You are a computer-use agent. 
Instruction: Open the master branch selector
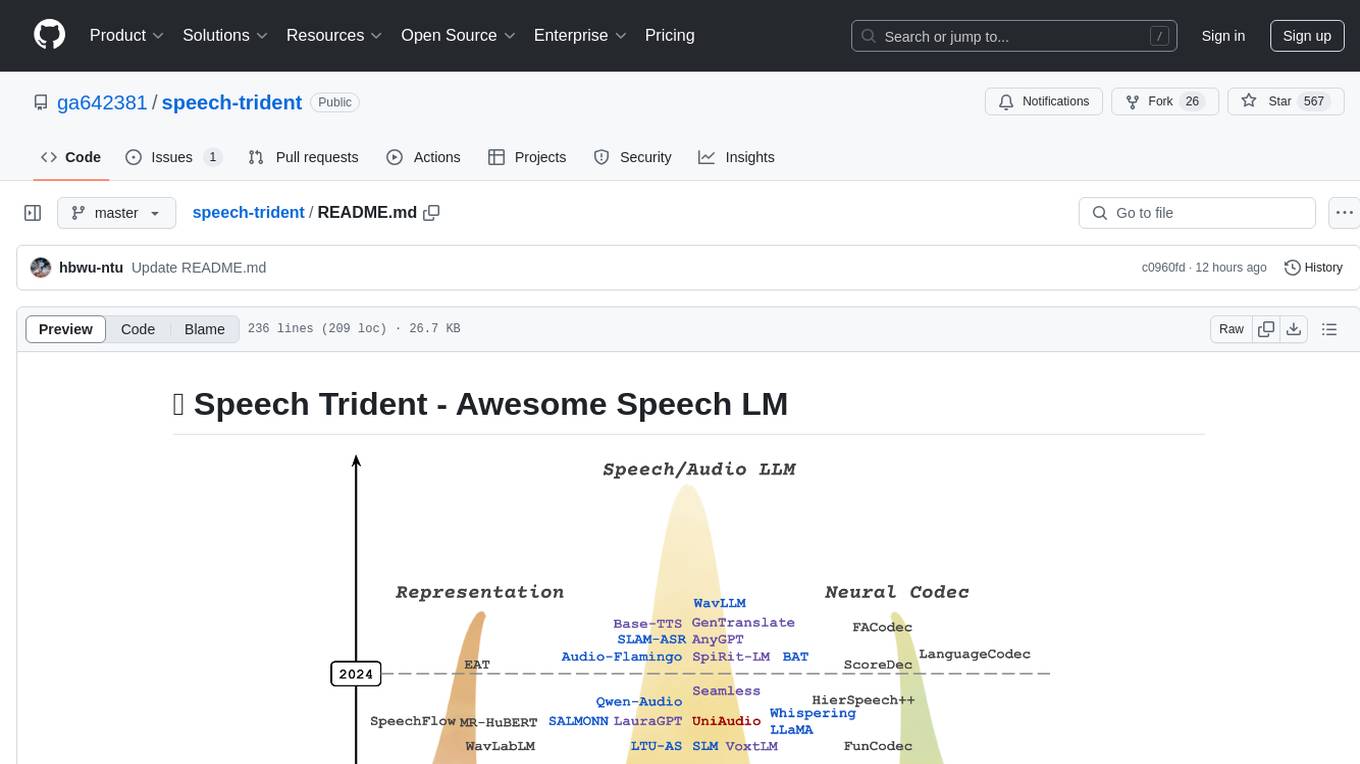[116, 213]
